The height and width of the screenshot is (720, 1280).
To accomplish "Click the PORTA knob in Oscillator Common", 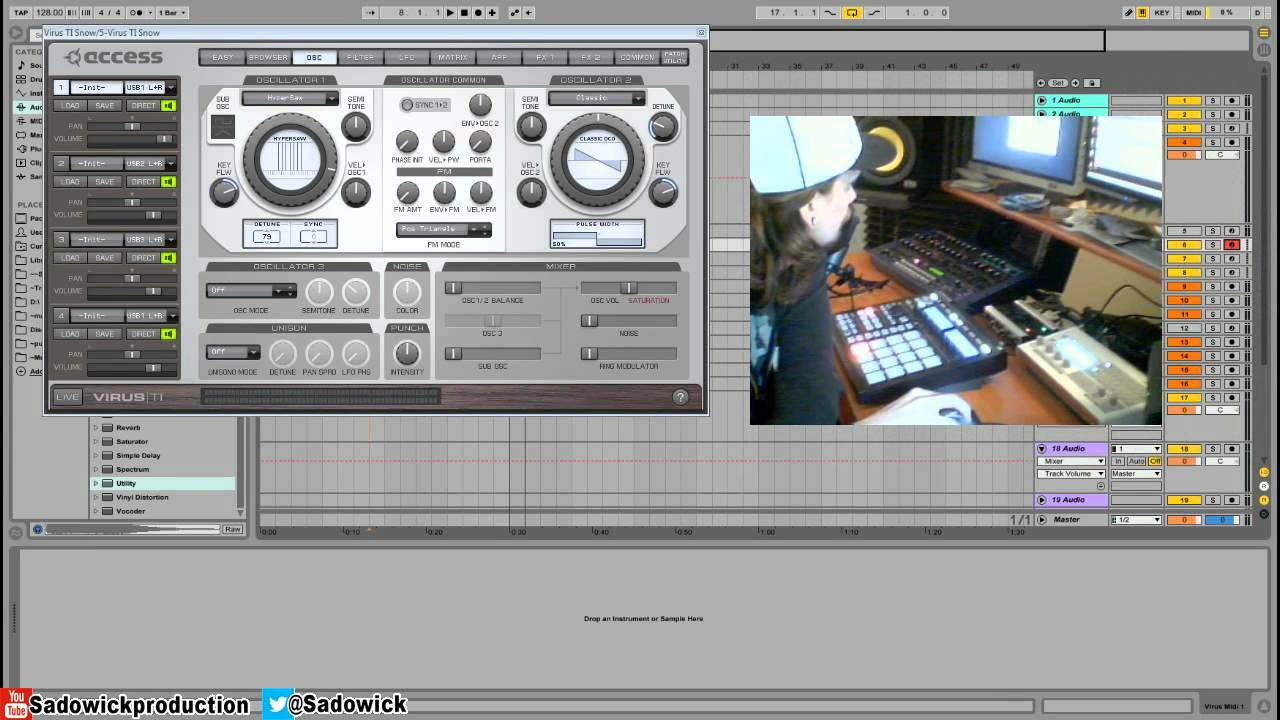I will pyautogui.click(x=480, y=142).
